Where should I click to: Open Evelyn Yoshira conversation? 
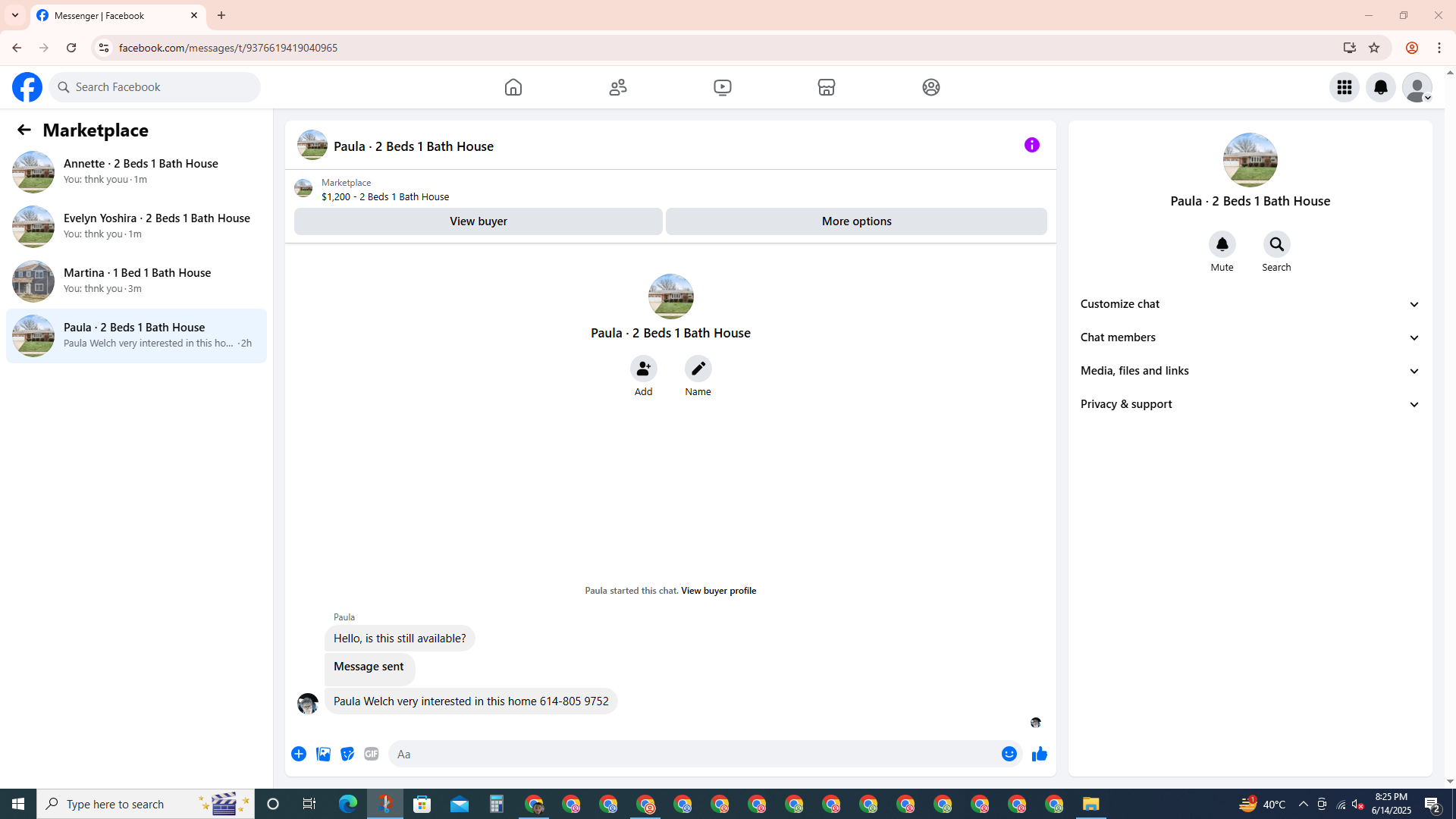[x=136, y=227]
